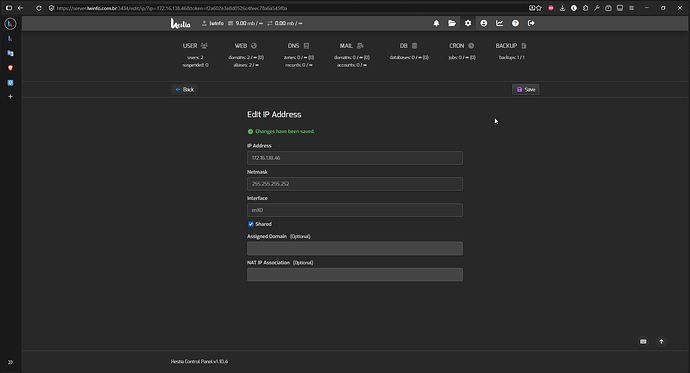Focus the NAT IP Association field

click(355, 274)
